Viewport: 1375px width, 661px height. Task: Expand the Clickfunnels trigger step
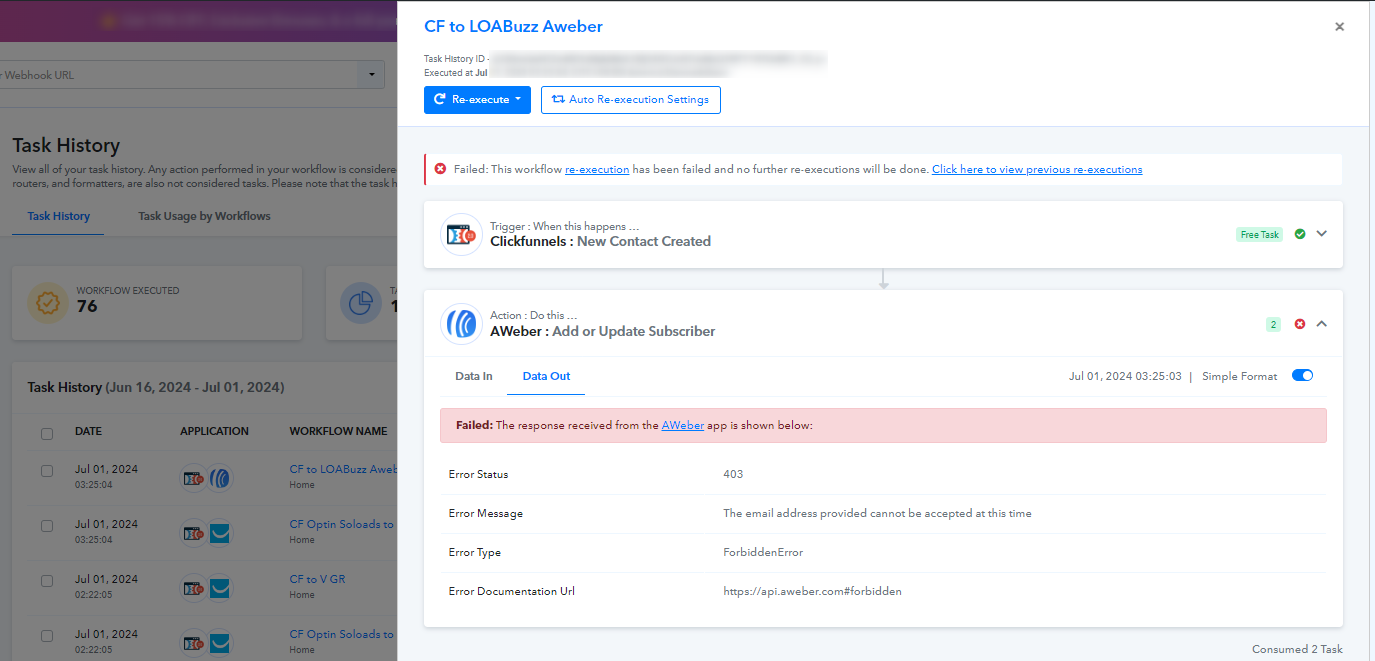1321,234
